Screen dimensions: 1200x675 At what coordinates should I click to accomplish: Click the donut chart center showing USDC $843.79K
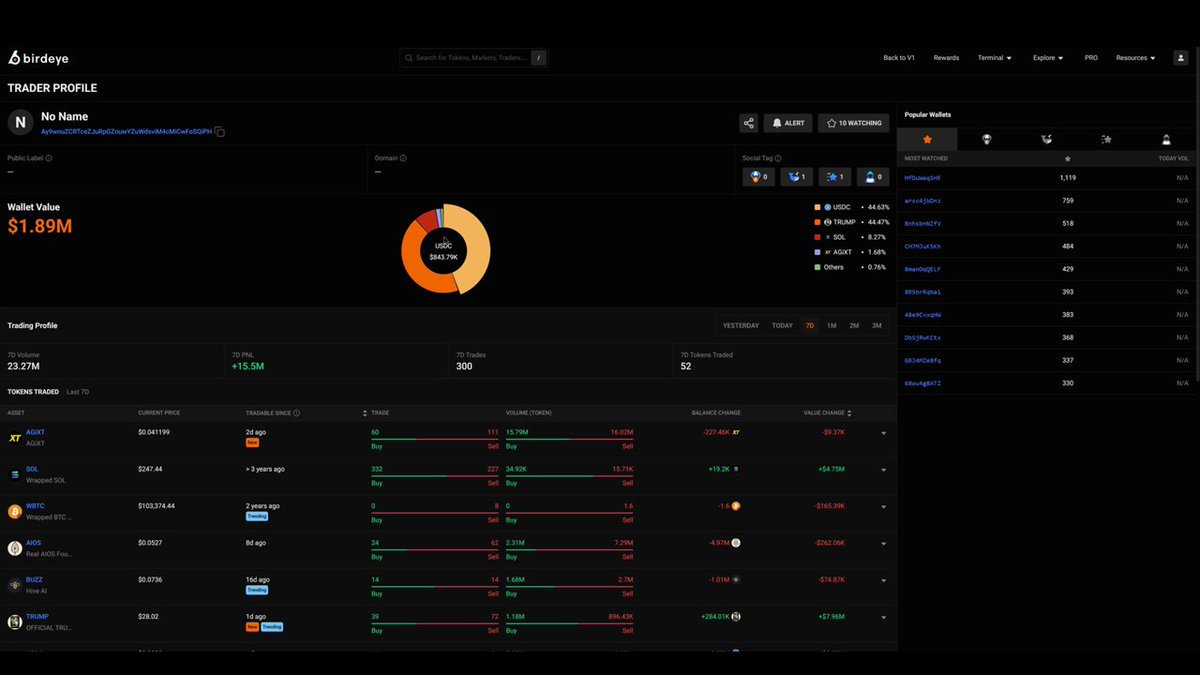pyautogui.click(x=444, y=251)
